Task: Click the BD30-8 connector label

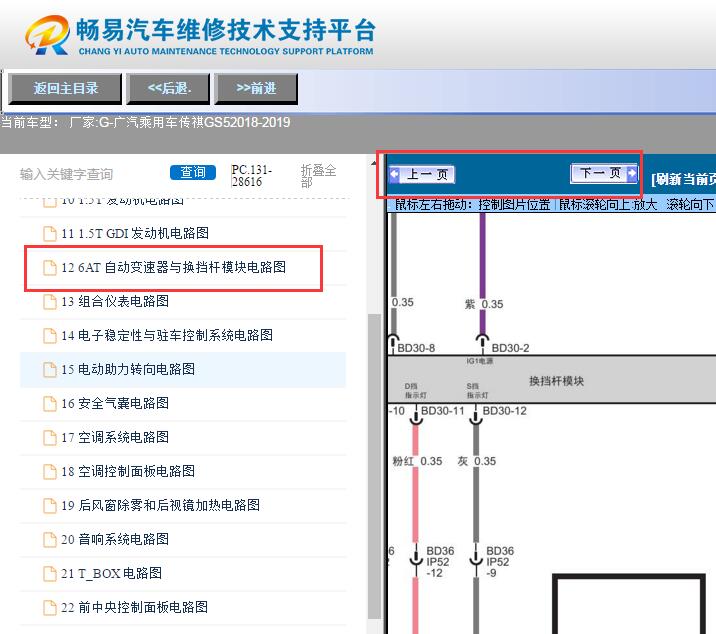Action: point(416,348)
